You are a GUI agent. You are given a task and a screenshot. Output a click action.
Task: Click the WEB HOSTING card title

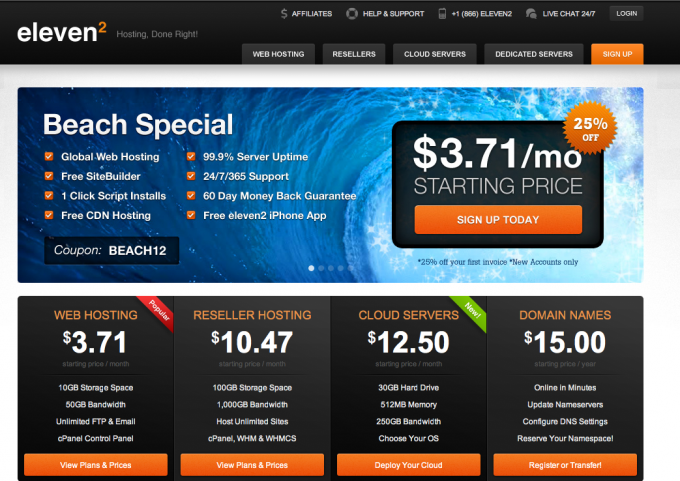tap(96, 315)
